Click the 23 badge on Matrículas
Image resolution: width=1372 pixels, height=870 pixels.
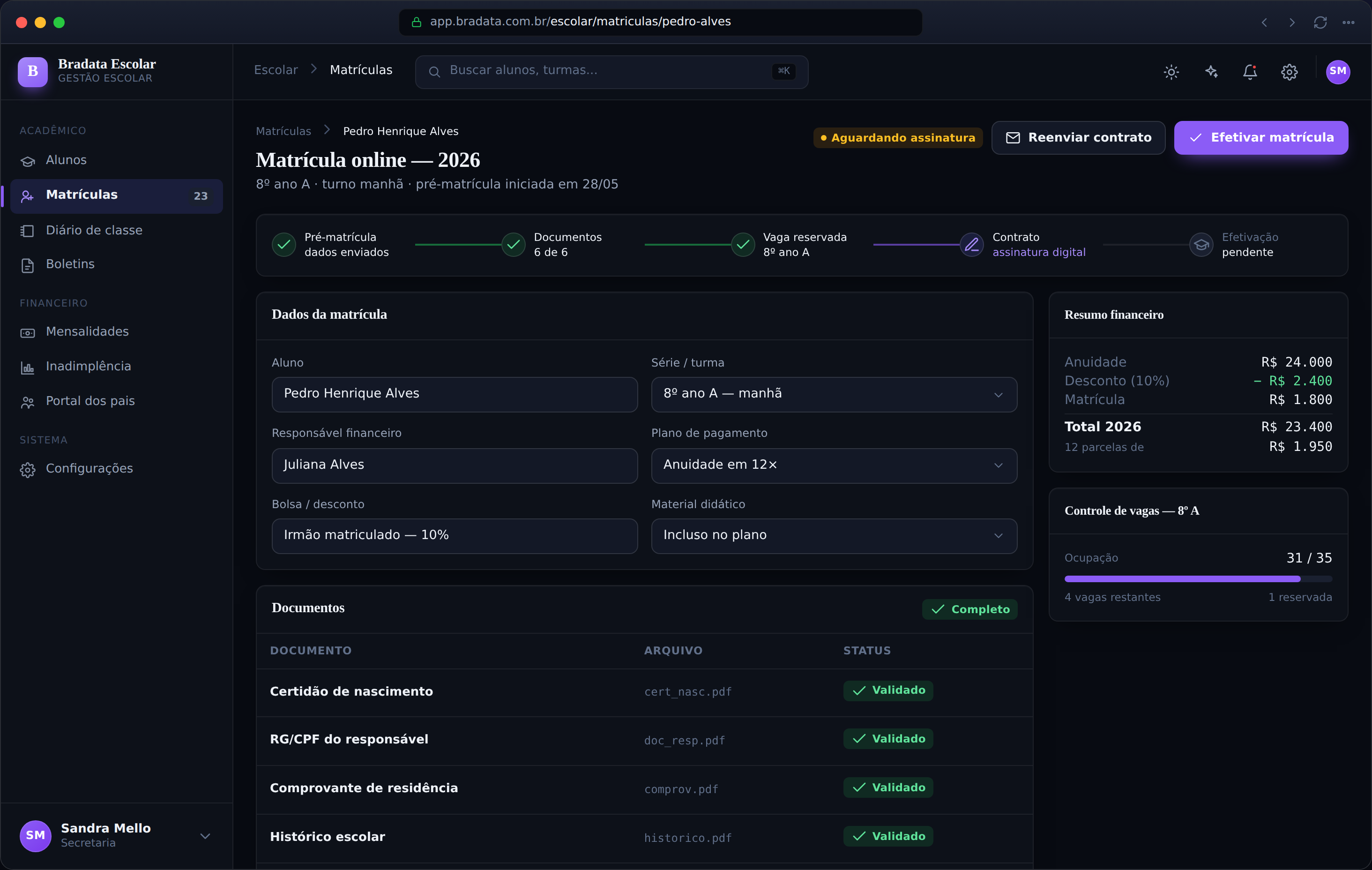[x=201, y=196]
